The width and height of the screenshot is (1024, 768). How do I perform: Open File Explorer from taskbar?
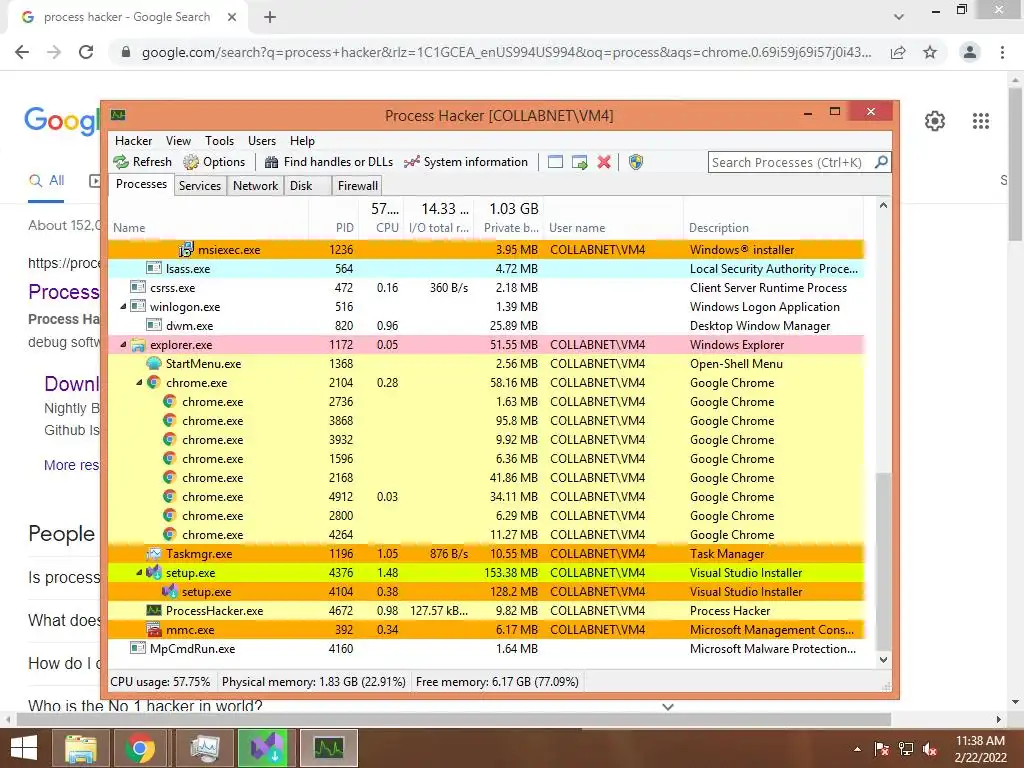click(x=82, y=748)
